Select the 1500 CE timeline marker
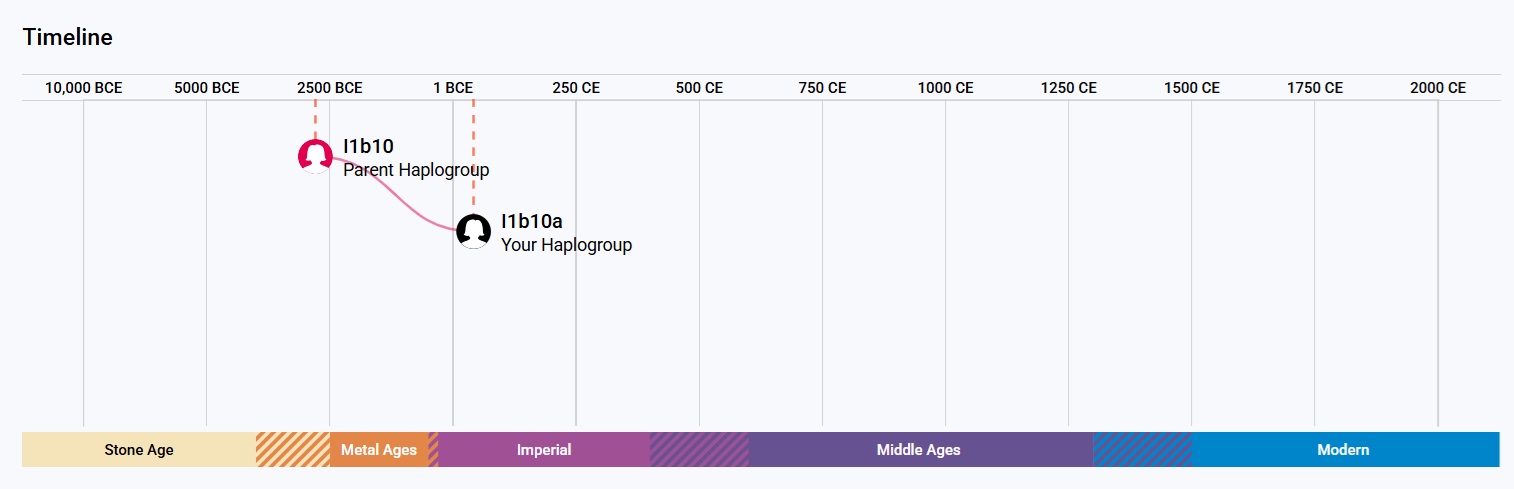Screen dimensions: 1514x489 [x=1191, y=88]
